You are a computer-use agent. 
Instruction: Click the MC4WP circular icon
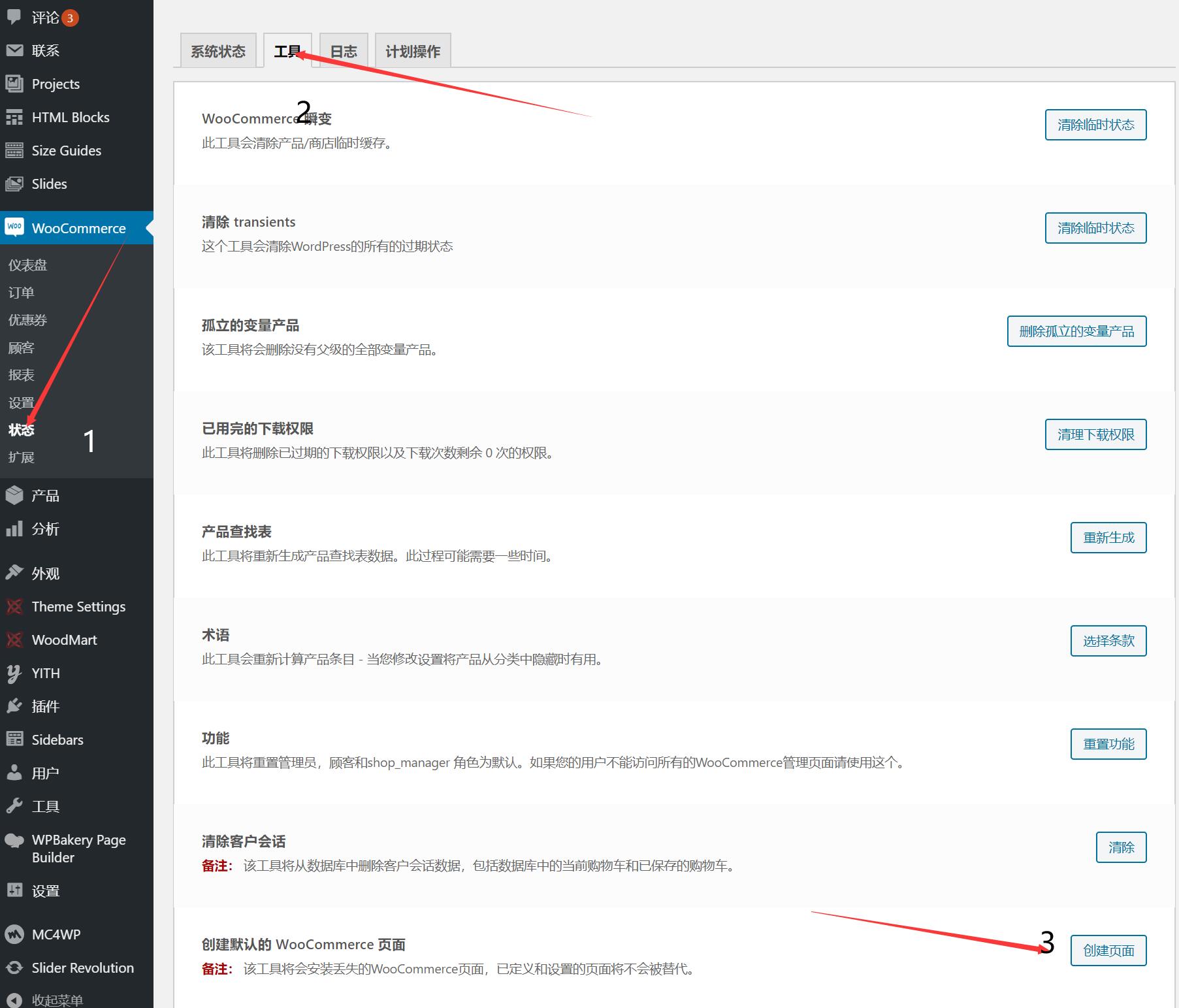click(14, 934)
